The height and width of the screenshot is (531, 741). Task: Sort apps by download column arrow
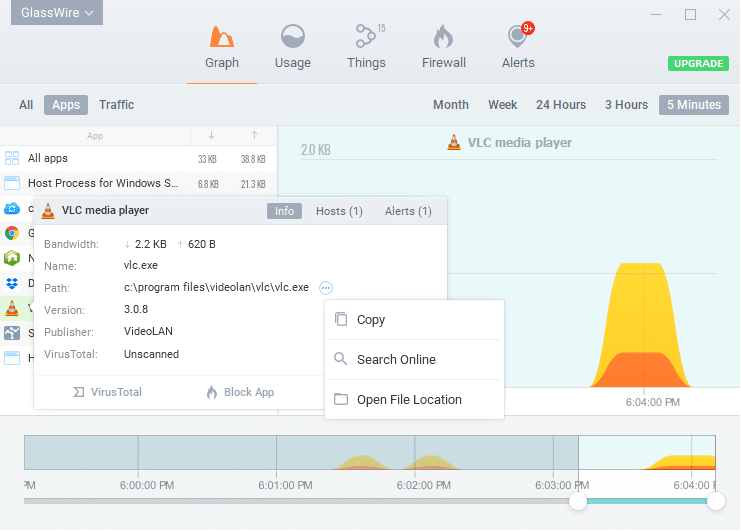[211, 135]
